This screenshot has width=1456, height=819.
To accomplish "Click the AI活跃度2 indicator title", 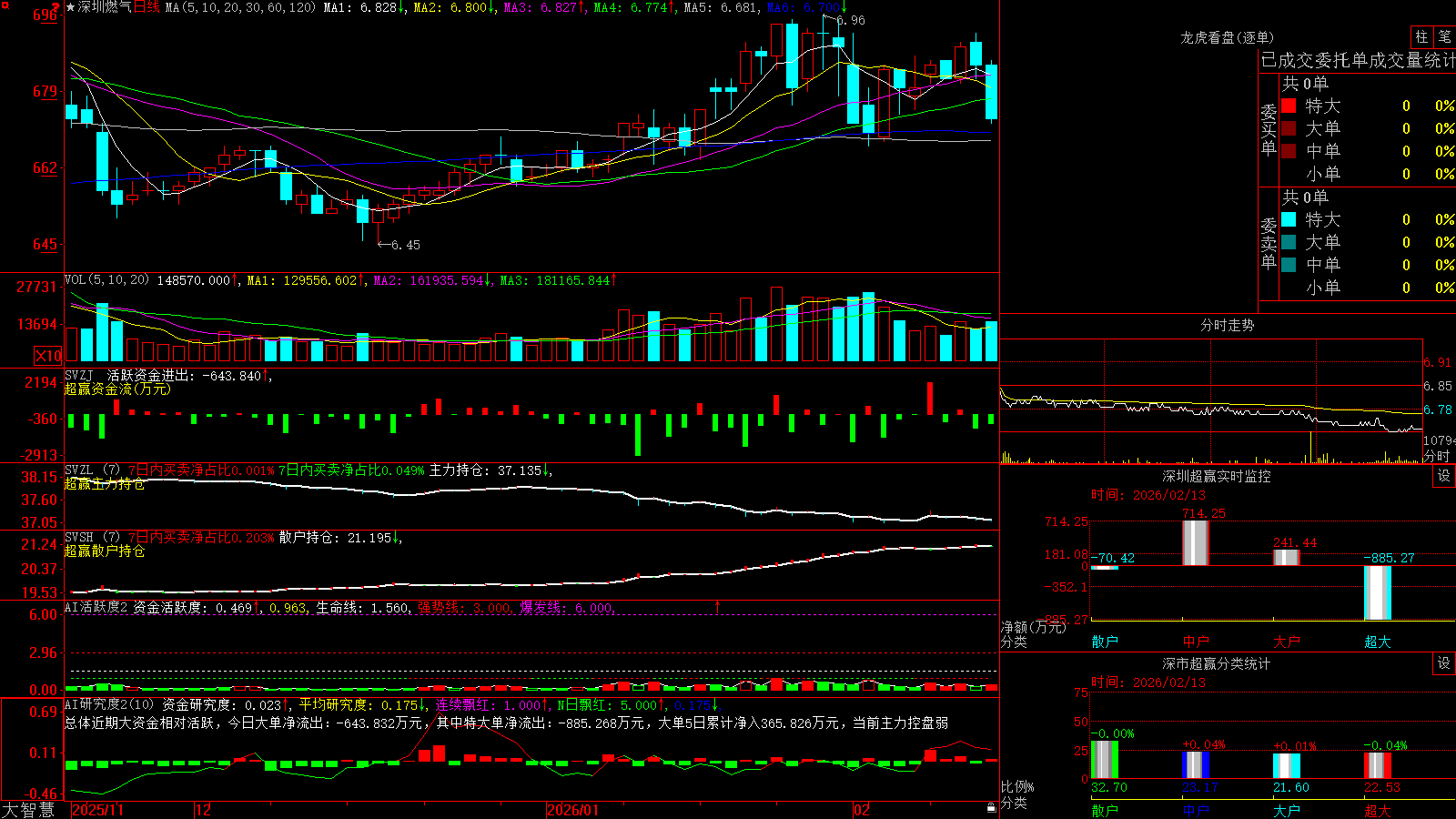I will (96, 607).
